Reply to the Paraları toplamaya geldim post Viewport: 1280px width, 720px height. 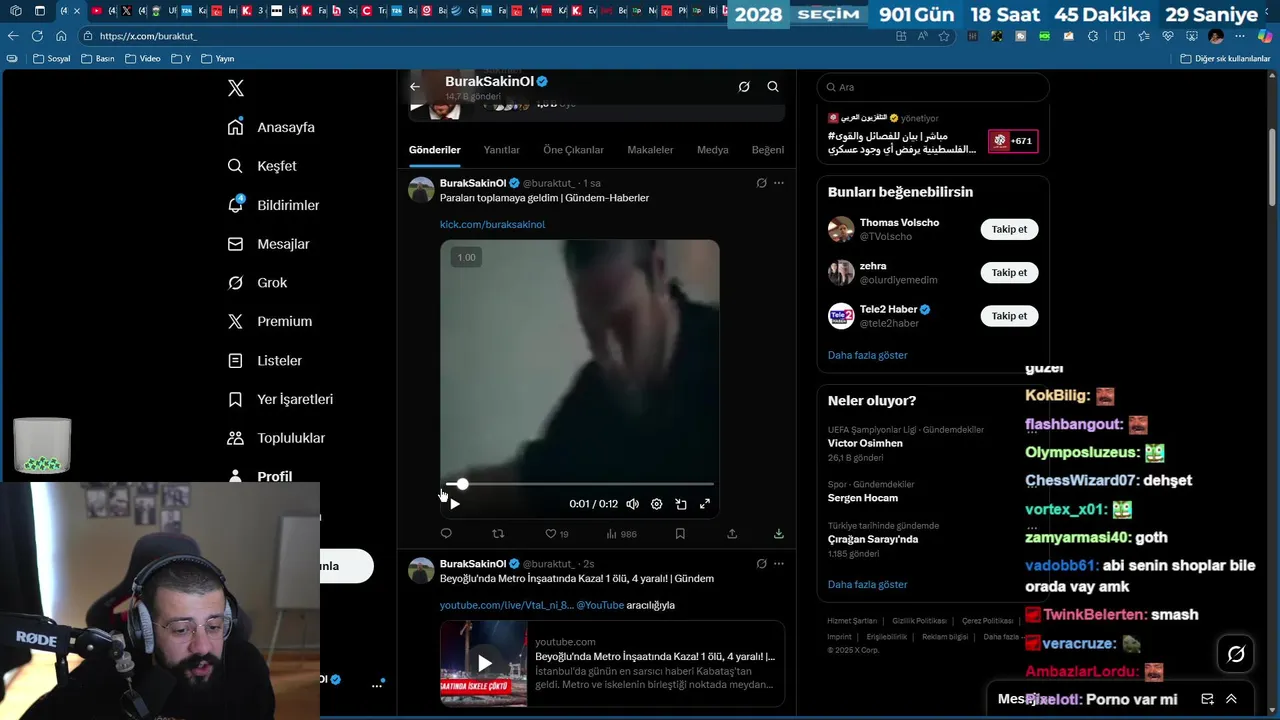tap(446, 534)
